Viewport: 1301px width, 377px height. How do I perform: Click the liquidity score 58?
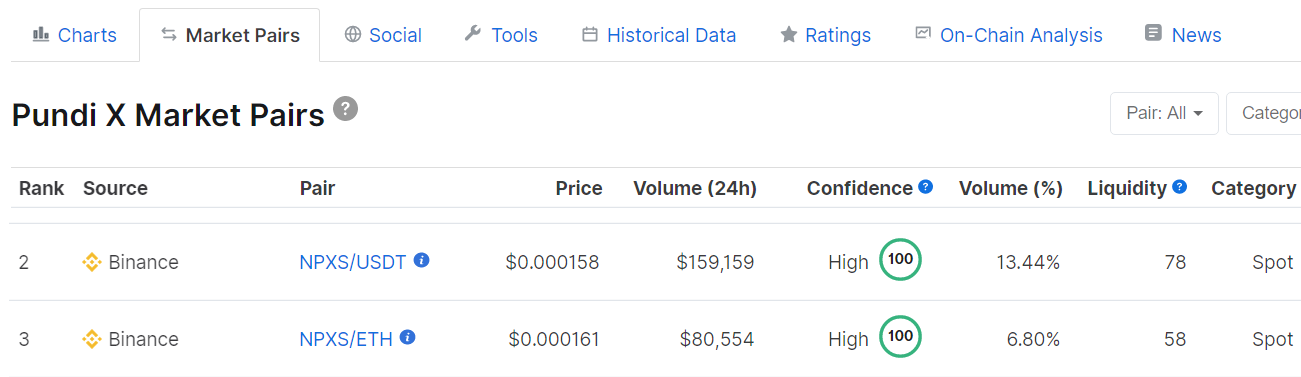click(1175, 339)
